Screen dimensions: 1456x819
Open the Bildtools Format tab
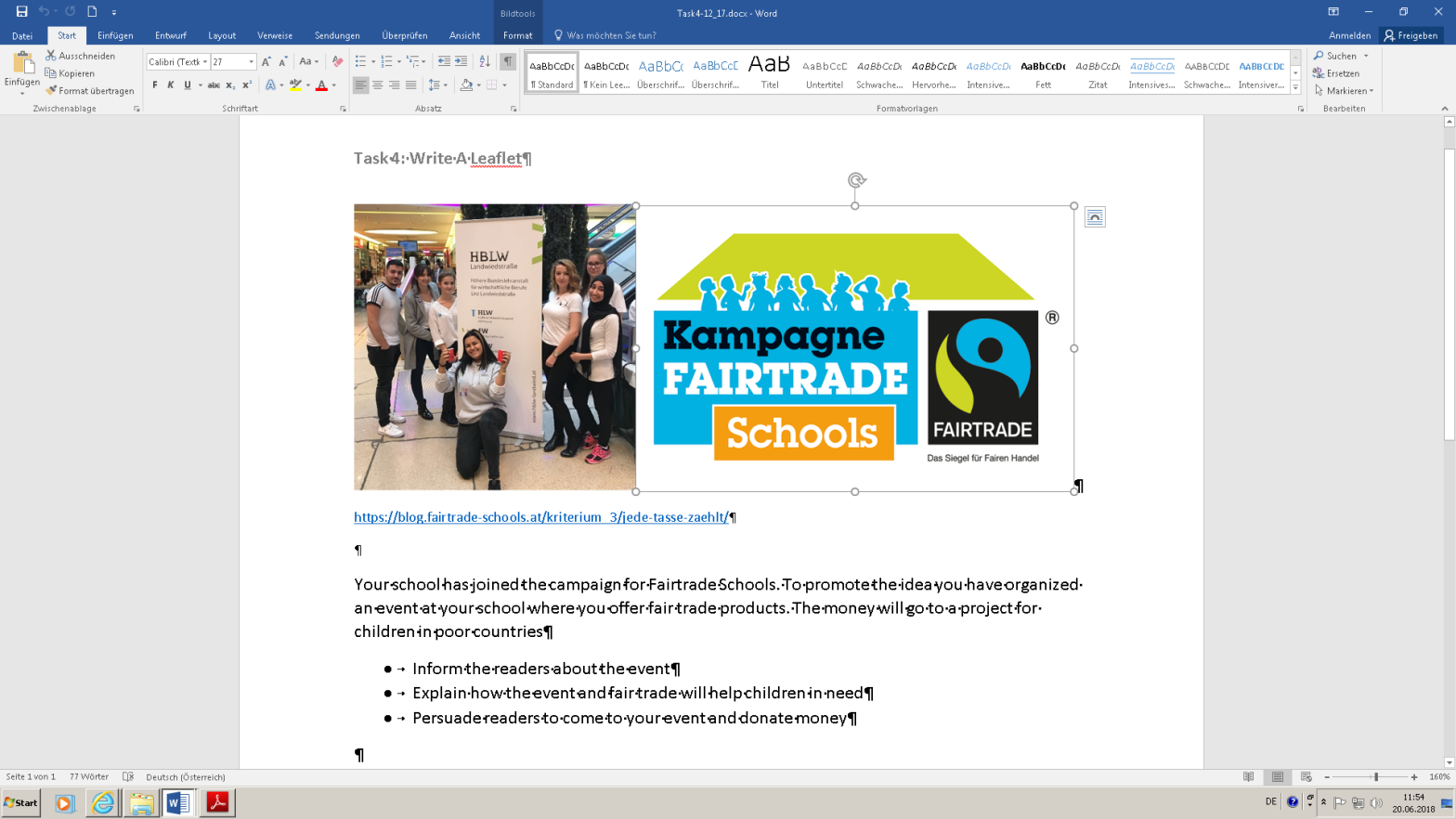click(x=518, y=35)
